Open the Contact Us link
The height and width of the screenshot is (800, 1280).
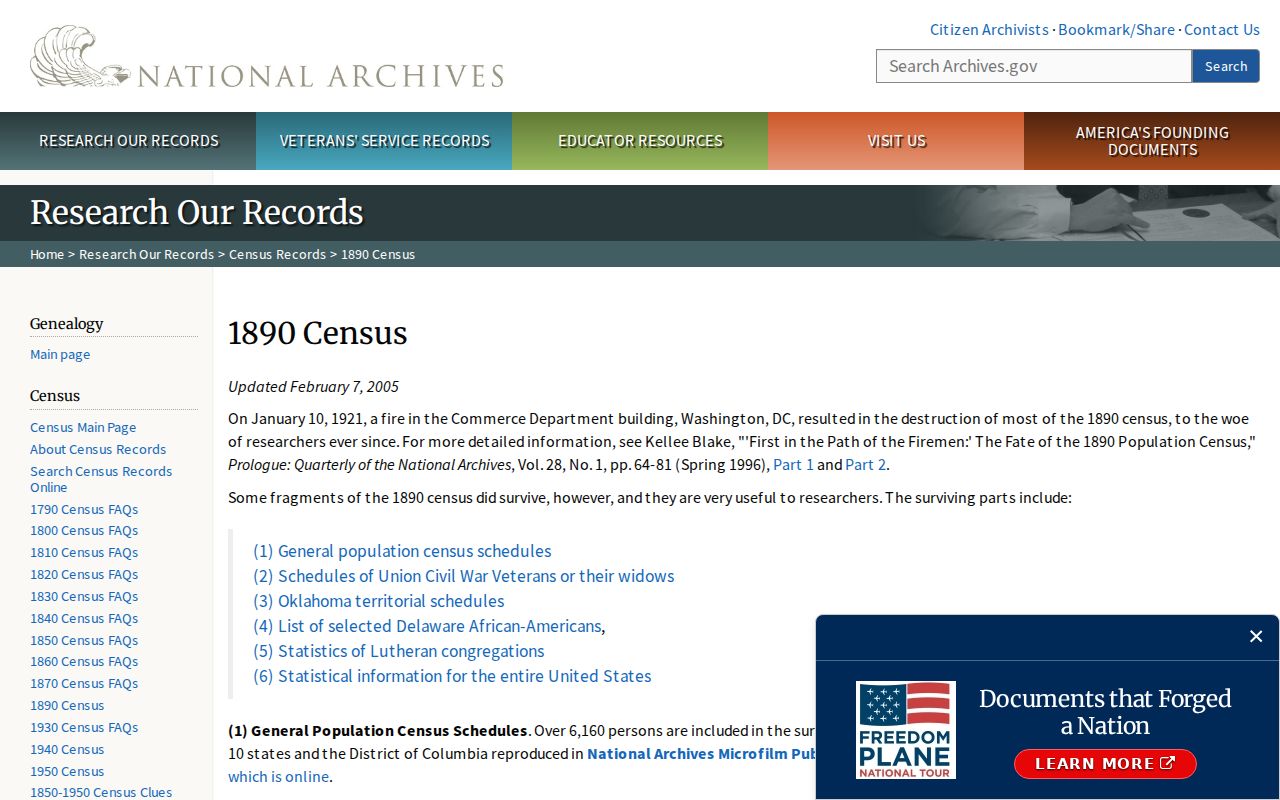1222,29
